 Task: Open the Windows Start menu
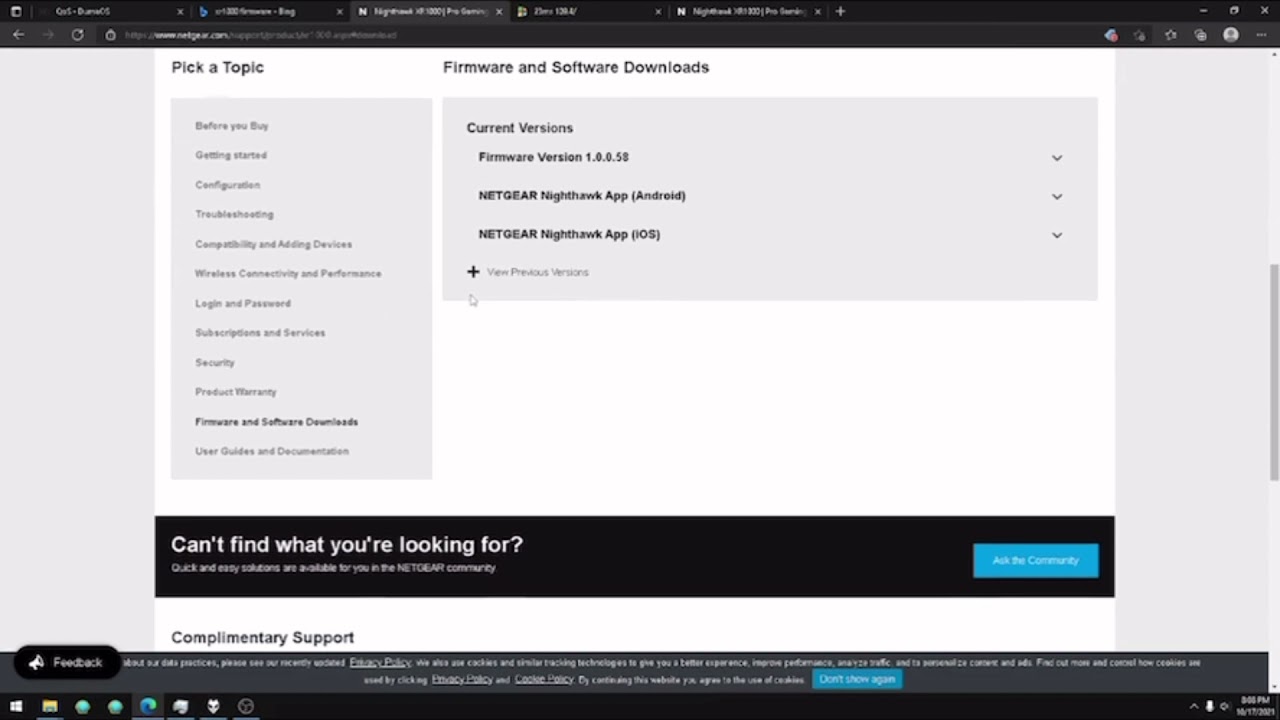tap(16, 706)
